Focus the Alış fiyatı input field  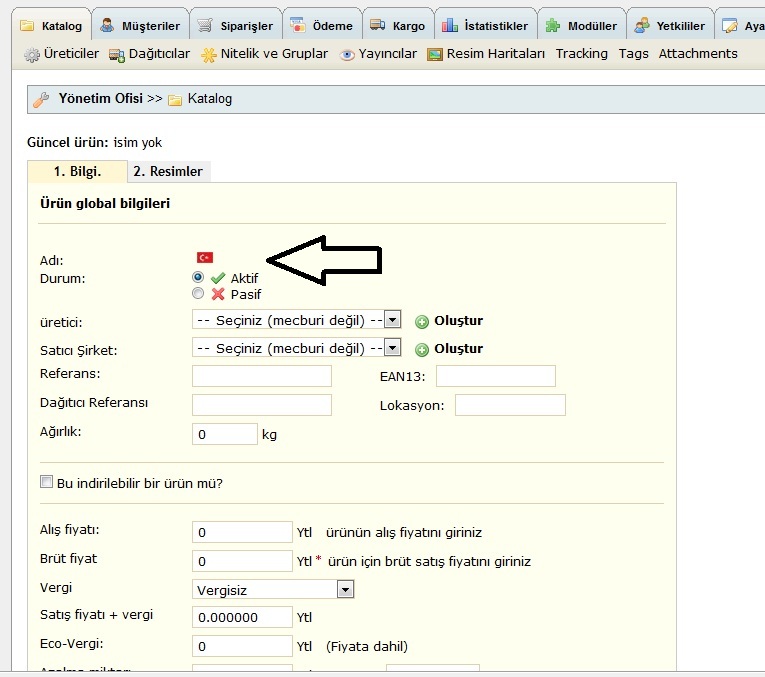(x=242, y=532)
